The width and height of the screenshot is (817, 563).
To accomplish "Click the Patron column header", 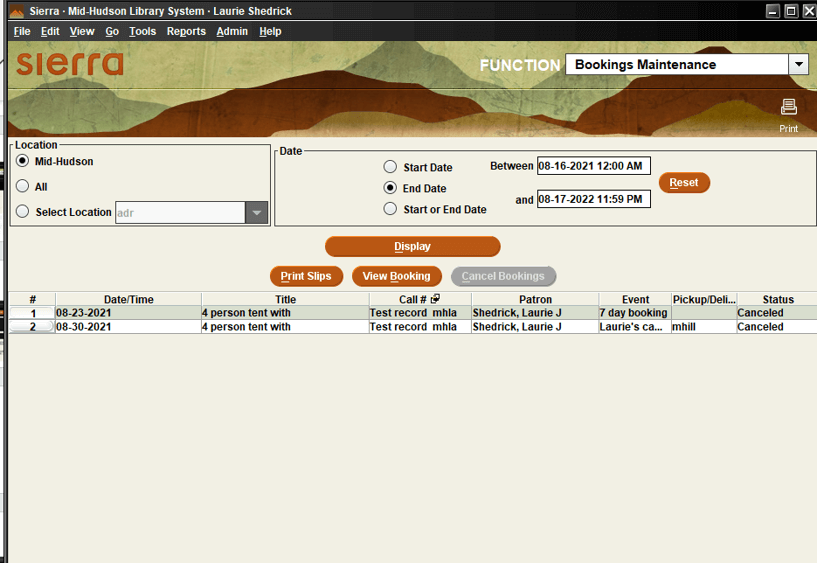I will 535,299.
